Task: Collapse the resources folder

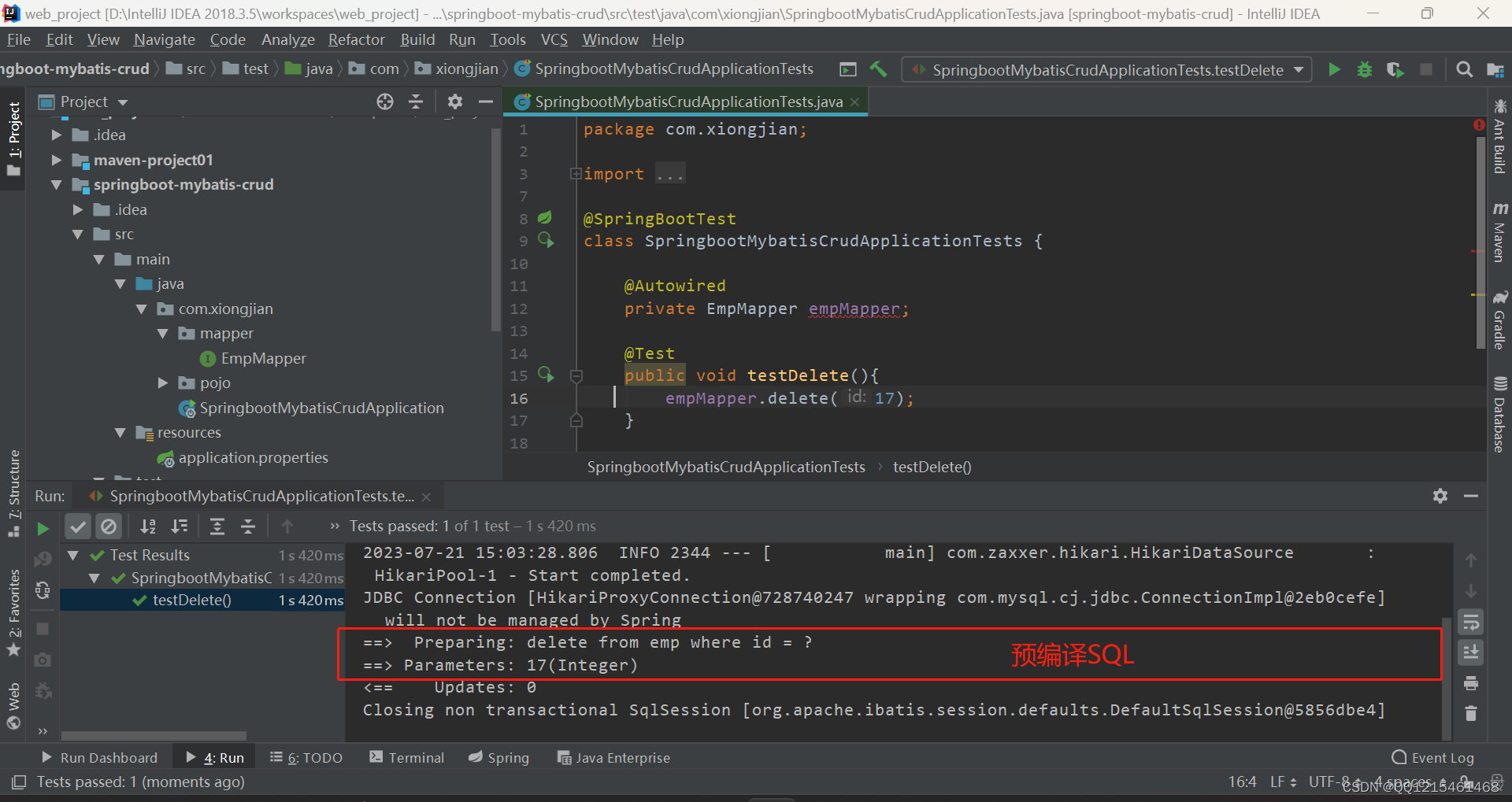Action: pyautogui.click(x=120, y=433)
